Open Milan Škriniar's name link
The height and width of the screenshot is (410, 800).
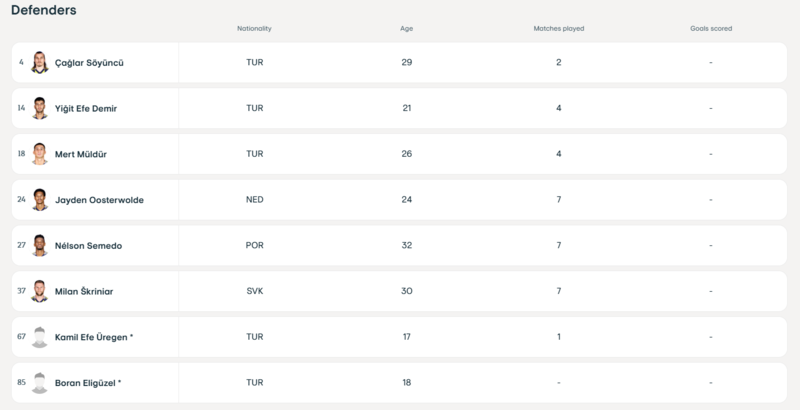pos(86,292)
